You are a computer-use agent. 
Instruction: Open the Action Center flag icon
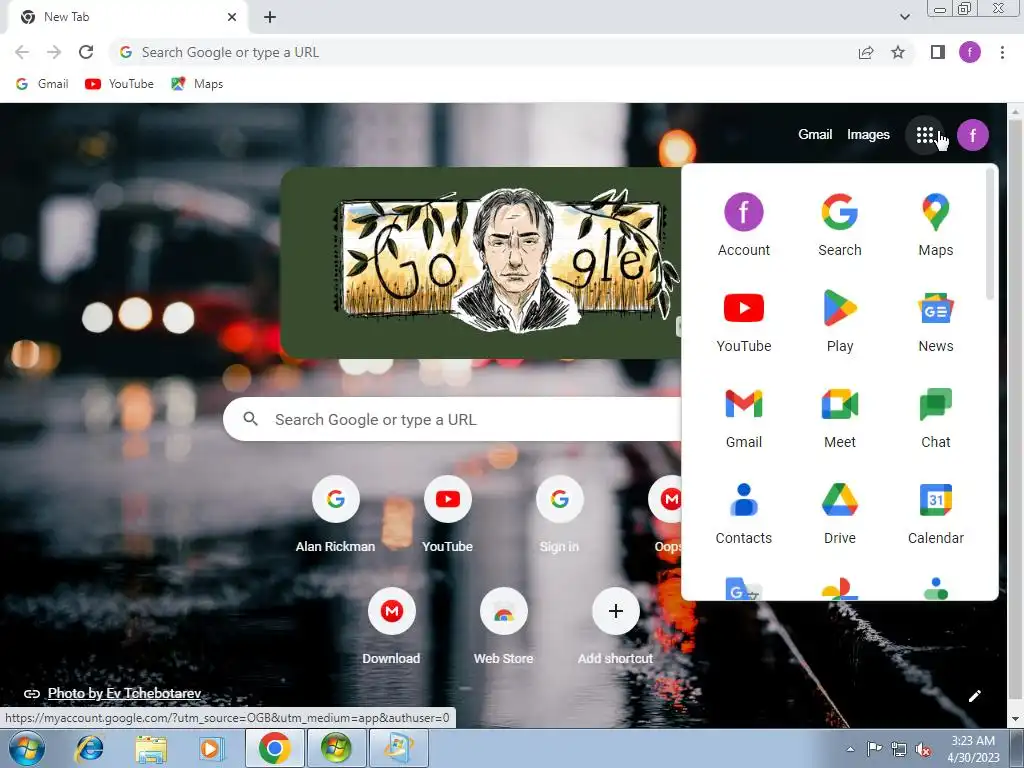pos(873,749)
